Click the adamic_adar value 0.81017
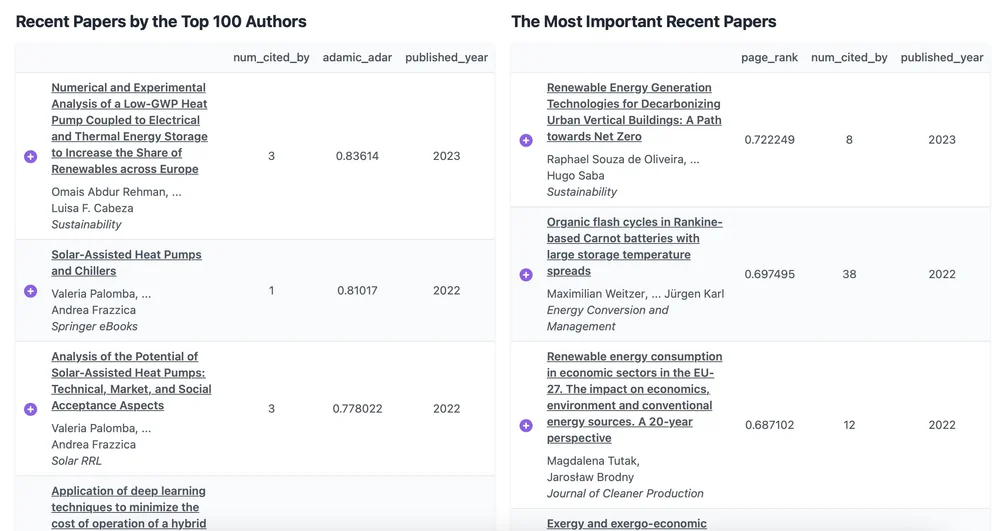Viewport: 1000px width, 531px height. pos(357,291)
